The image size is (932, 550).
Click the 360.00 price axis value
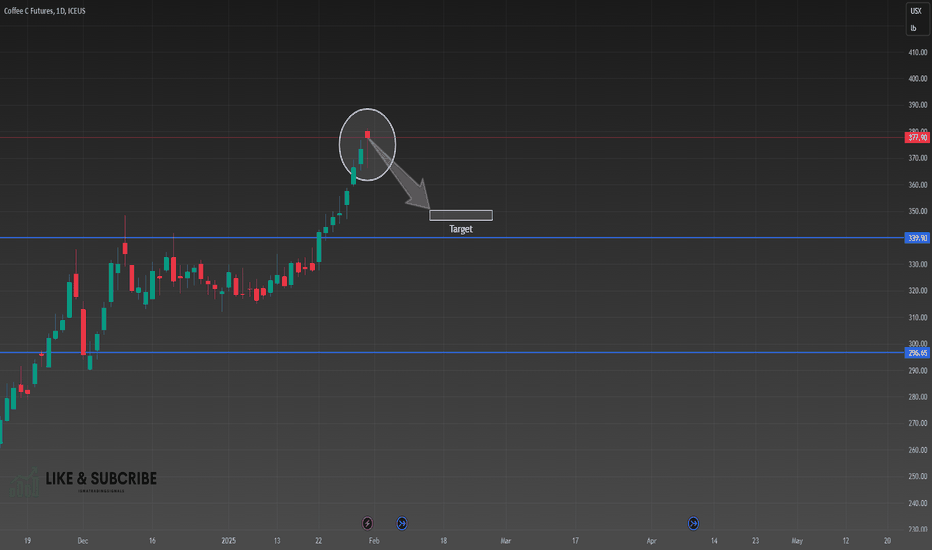click(918, 185)
